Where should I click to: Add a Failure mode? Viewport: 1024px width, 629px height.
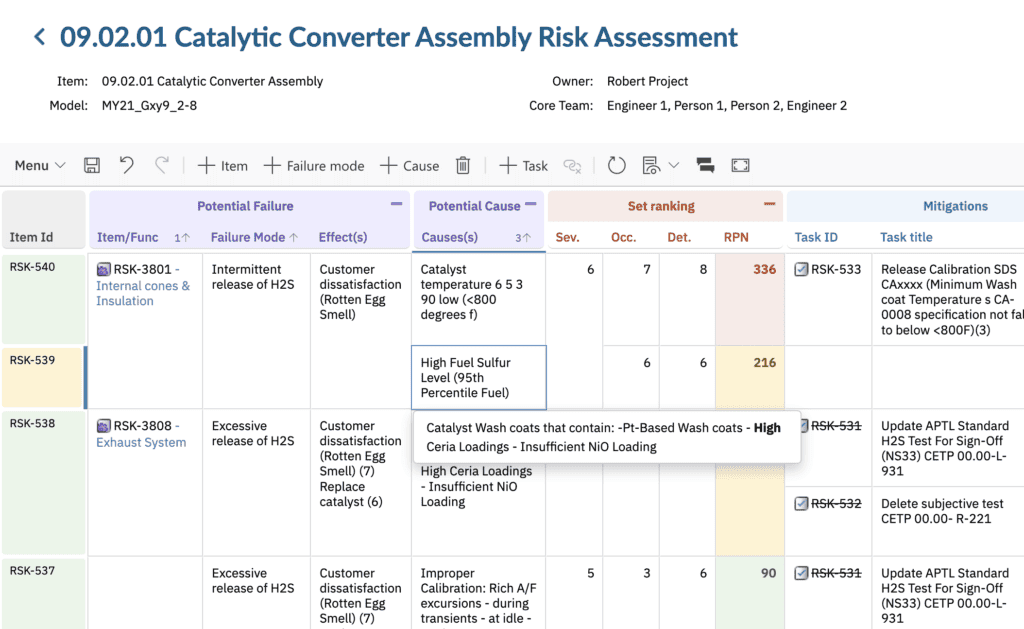(314, 165)
